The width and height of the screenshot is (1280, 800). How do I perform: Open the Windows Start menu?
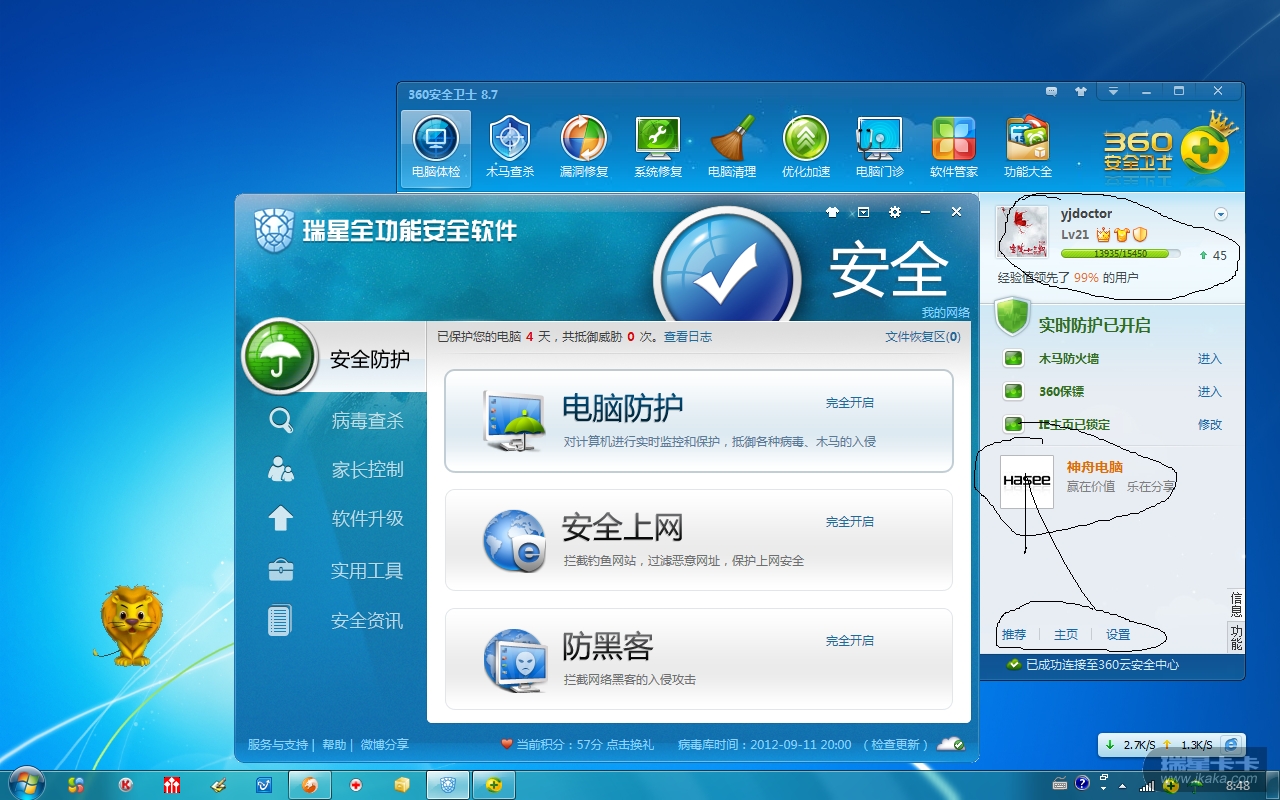pyautogui.click(x=25, y=783)
